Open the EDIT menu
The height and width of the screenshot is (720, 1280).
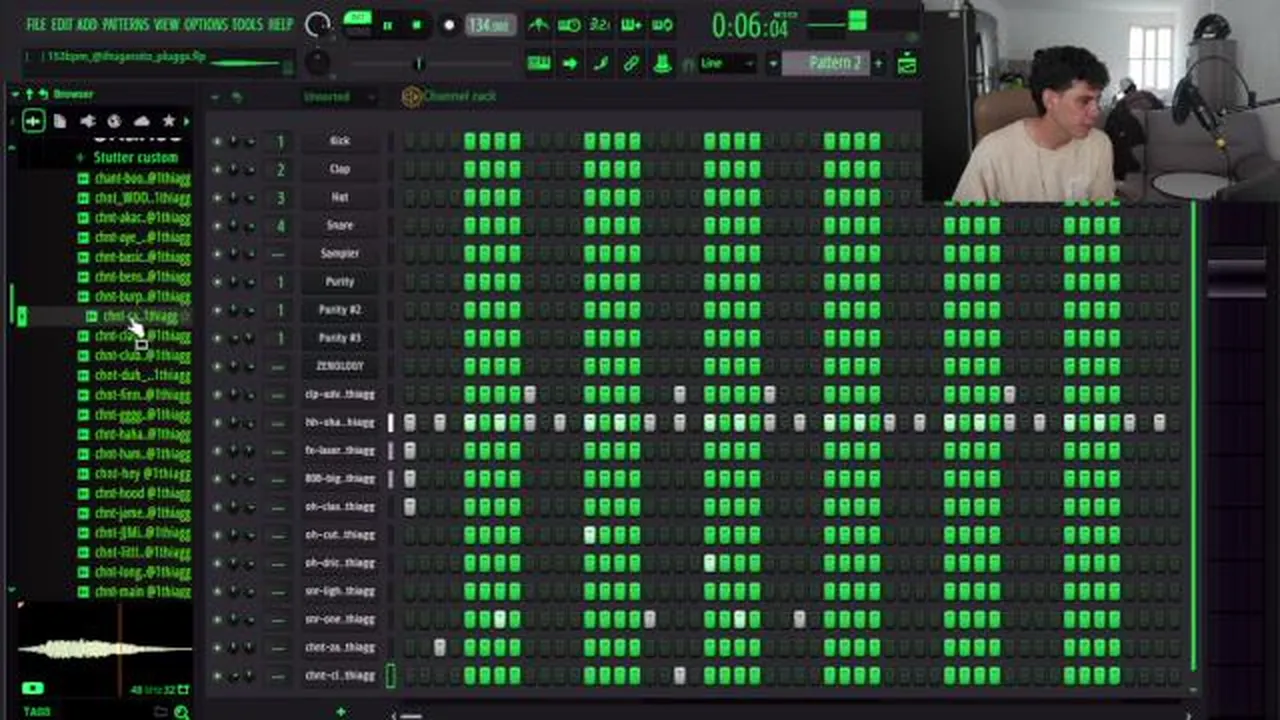[x=61, y=24]
